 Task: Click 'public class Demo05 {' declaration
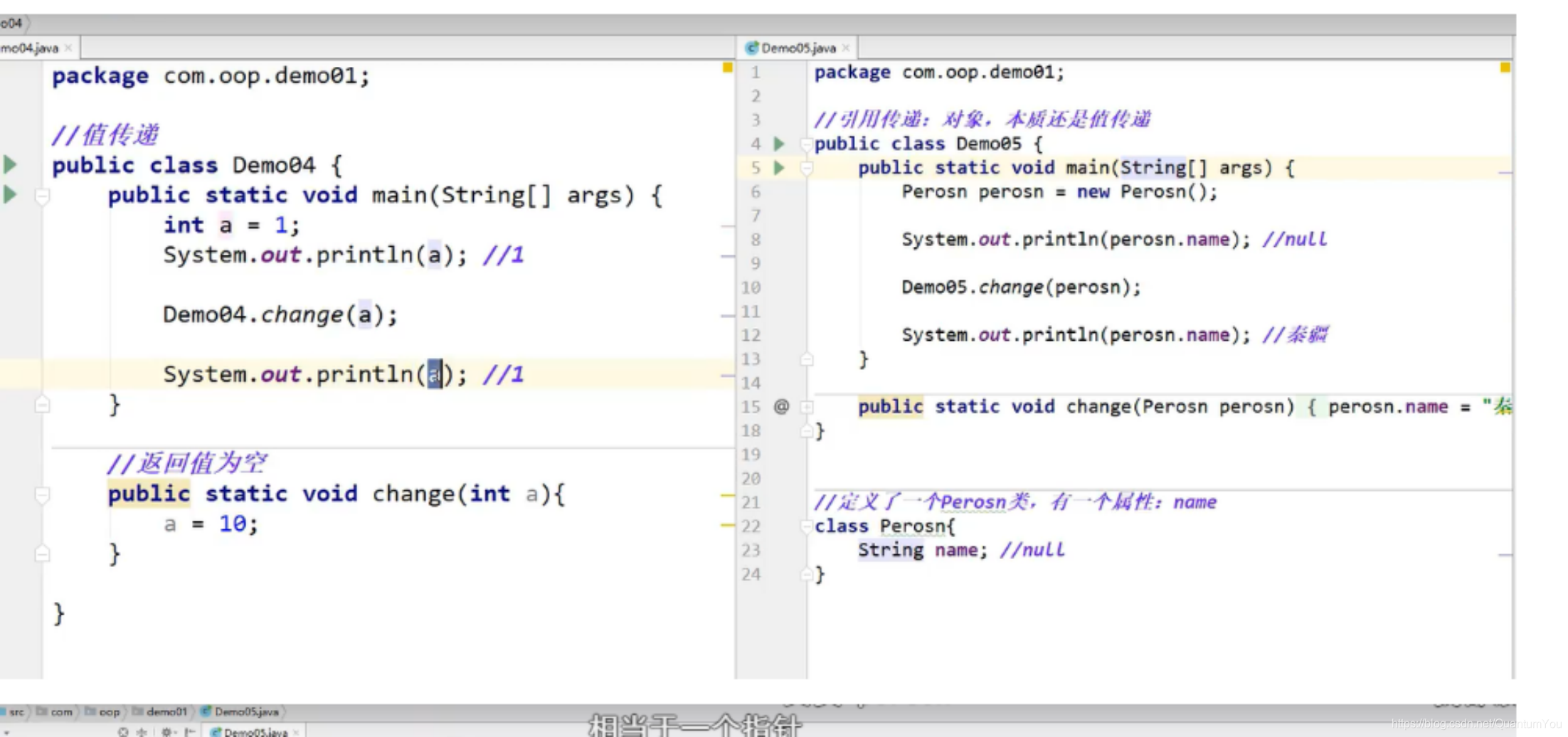point(928,144)
